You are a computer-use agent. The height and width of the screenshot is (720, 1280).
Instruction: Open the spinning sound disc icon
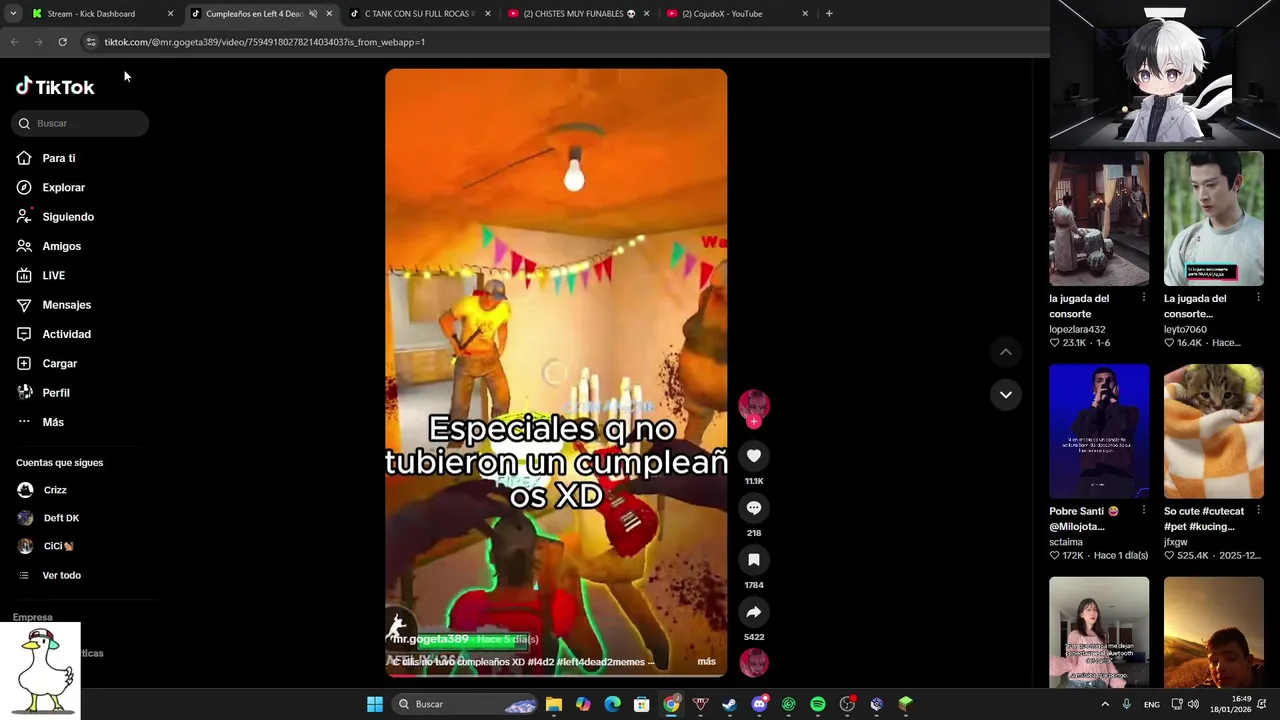pos(754,662)
